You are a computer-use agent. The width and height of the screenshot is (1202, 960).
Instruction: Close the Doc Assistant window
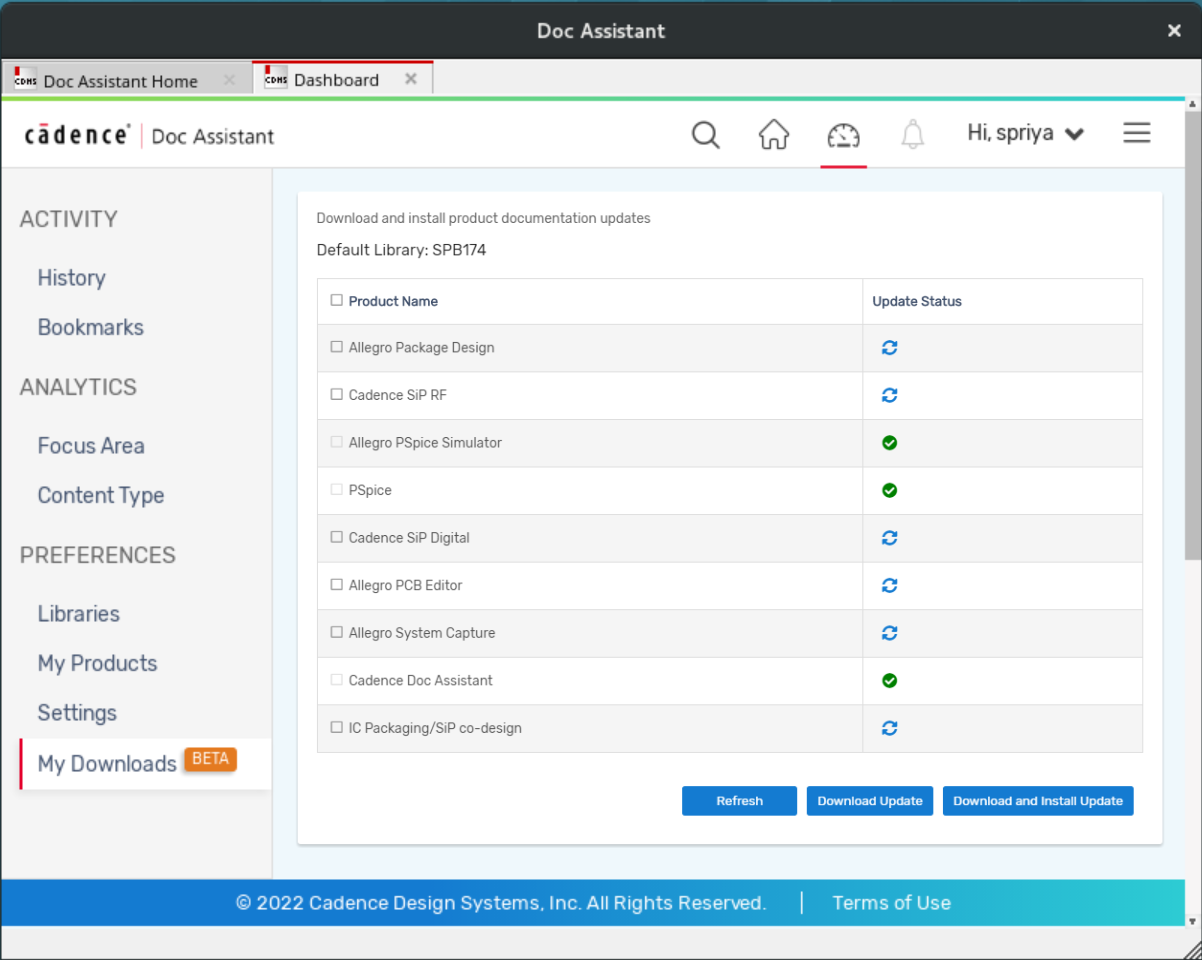1174,31
